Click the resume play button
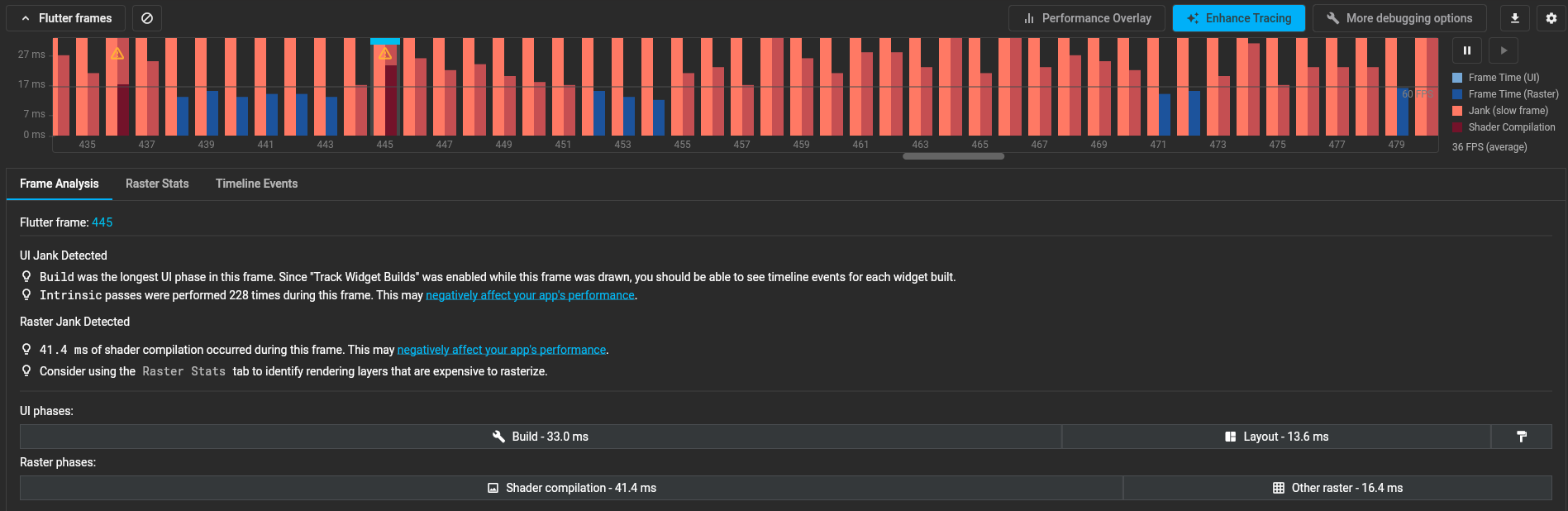 (x=1504, y=50)
